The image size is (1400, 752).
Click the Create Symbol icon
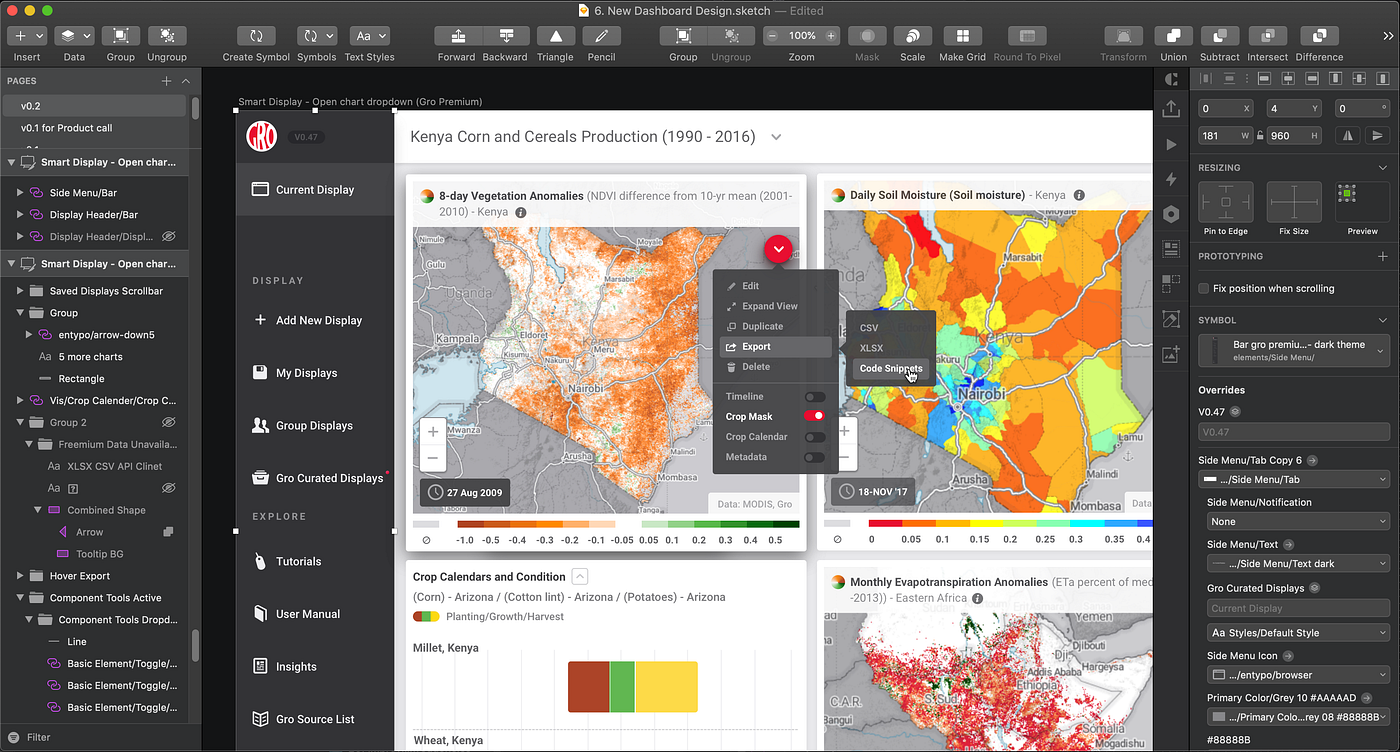[x=256, y=35]
